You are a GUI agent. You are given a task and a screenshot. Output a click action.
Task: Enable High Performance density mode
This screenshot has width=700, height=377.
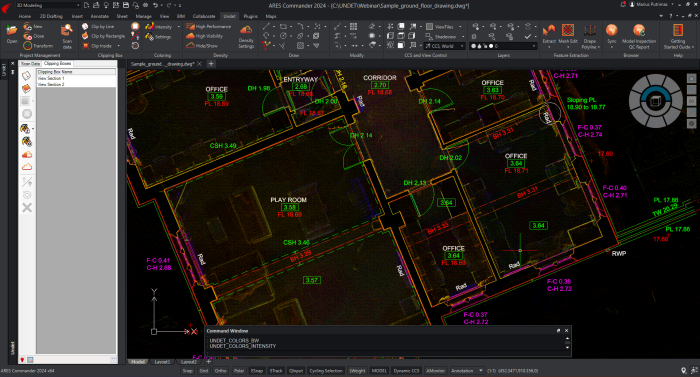click(x=208, y=26)
